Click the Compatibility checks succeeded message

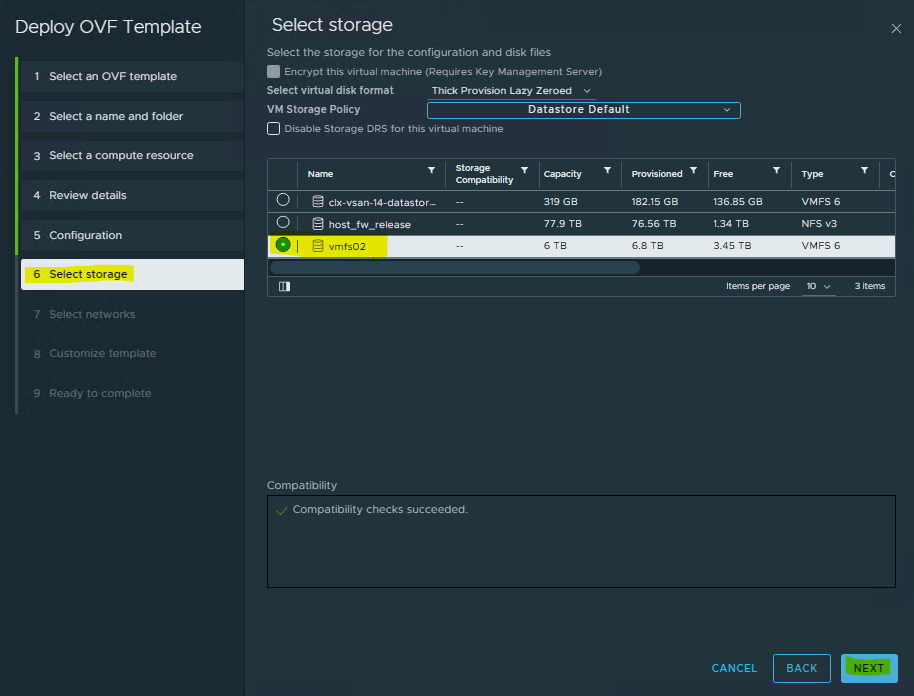(380, 509)
